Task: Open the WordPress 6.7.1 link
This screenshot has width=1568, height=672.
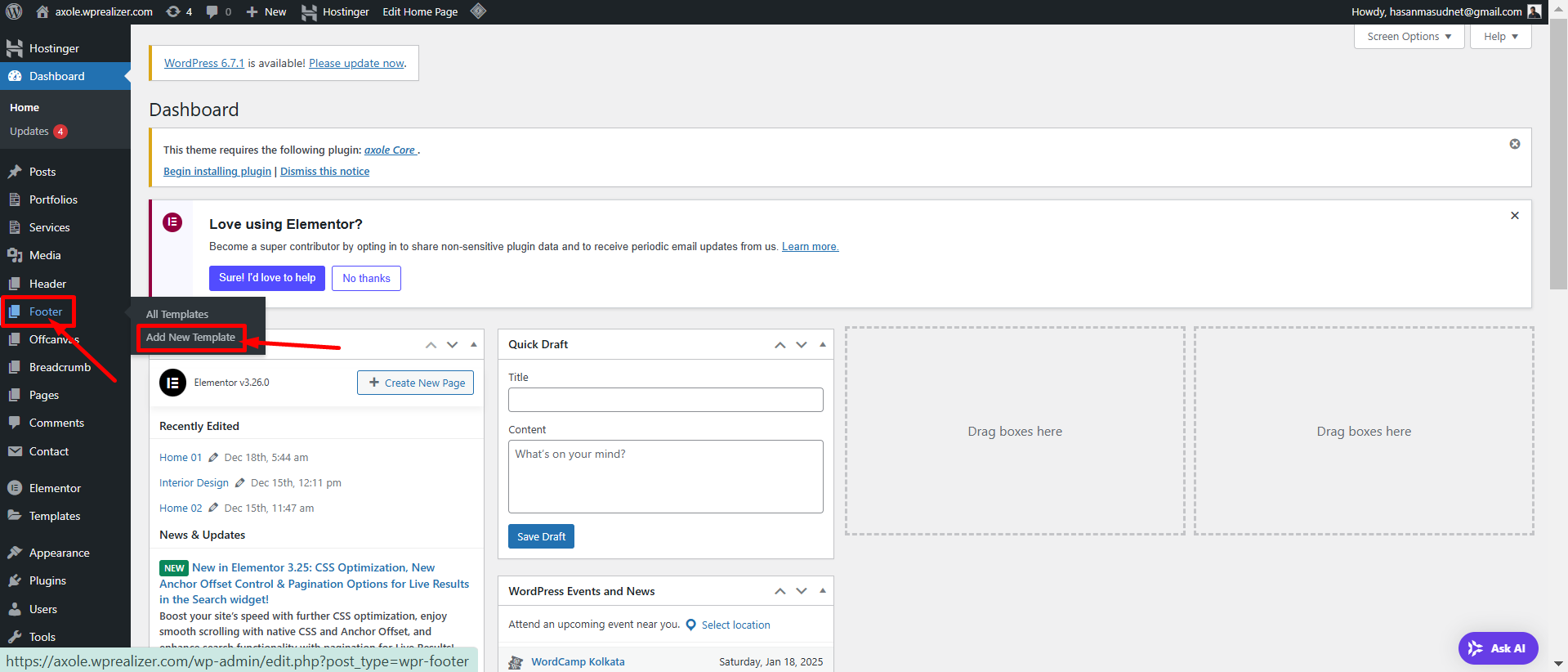Action: pyautogui.click(x=204, y=63)
